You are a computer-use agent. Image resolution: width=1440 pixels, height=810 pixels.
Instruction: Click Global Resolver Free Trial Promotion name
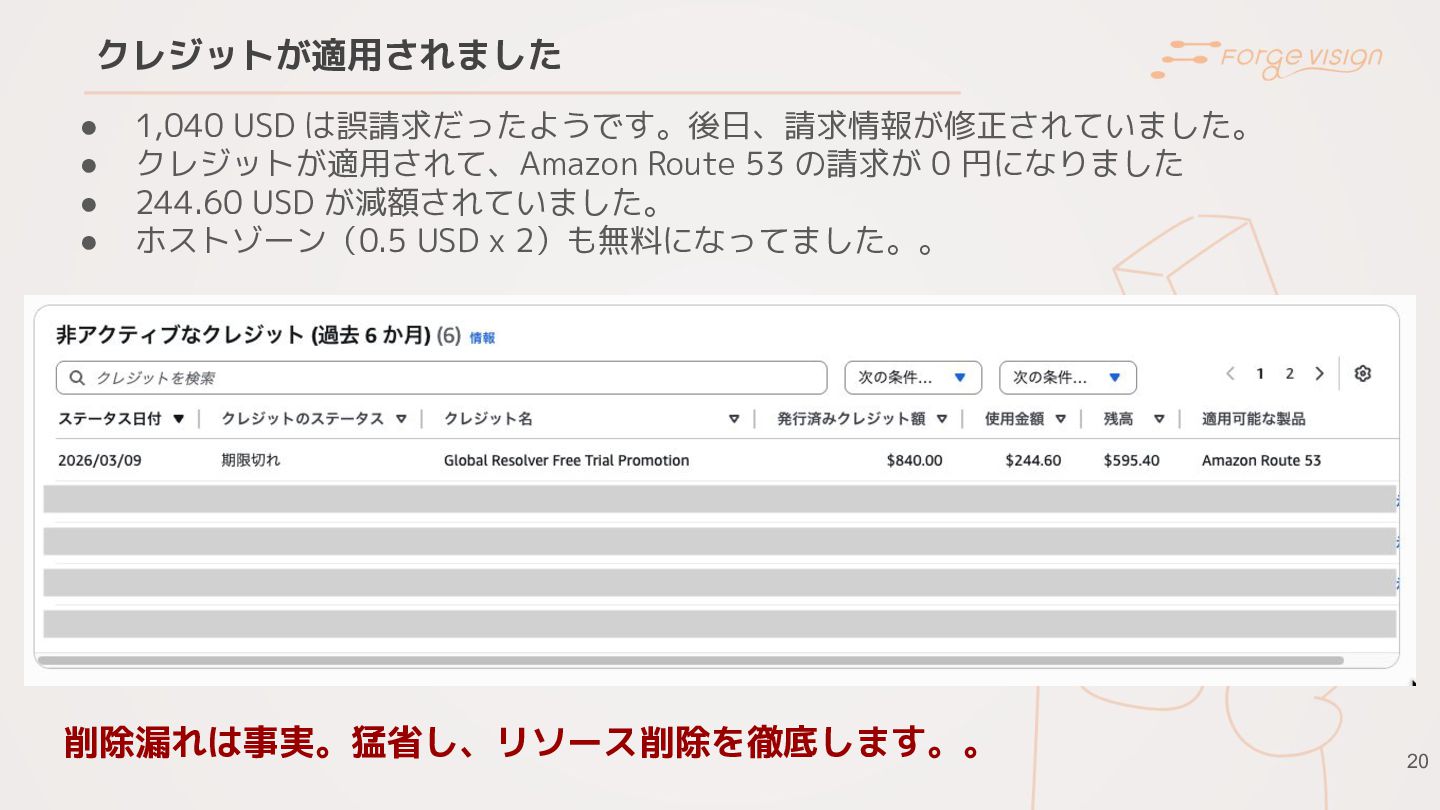pyautogui.click(x=566, y=461)
